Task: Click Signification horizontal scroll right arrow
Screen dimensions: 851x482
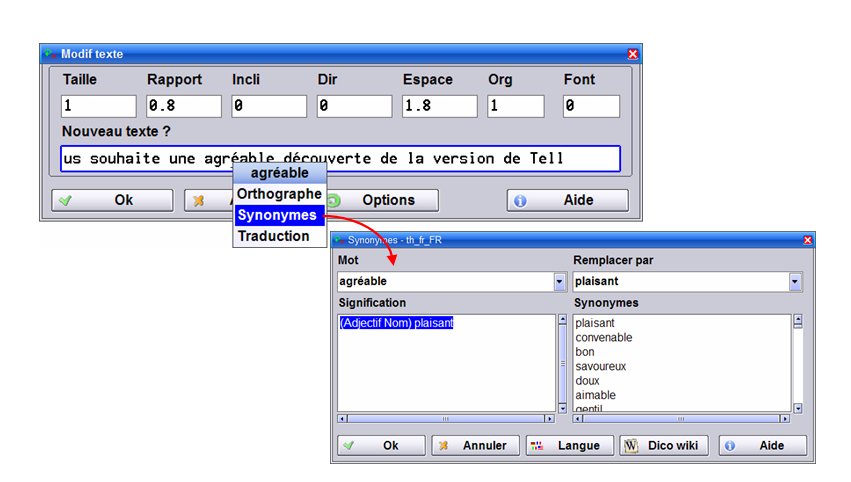Action: coord(549,419)
